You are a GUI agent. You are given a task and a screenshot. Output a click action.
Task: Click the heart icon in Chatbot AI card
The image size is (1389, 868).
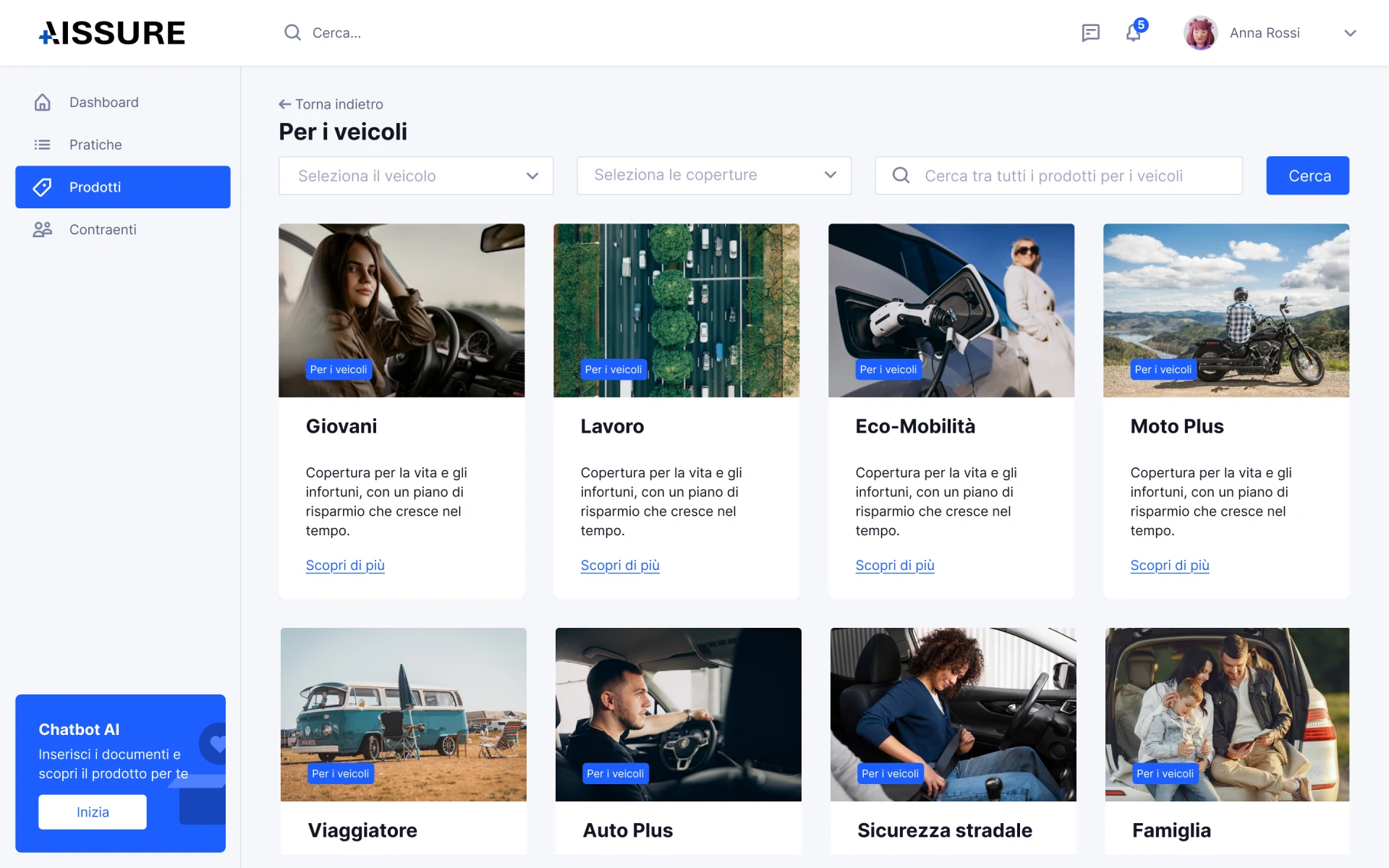(216, 743)
